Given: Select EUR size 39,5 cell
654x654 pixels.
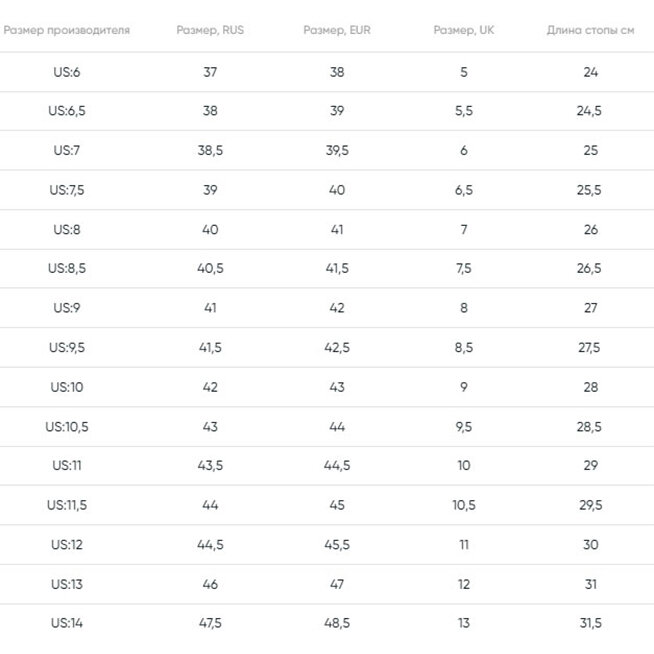Looking at the screenshot, I should click(x=337, y=151).
